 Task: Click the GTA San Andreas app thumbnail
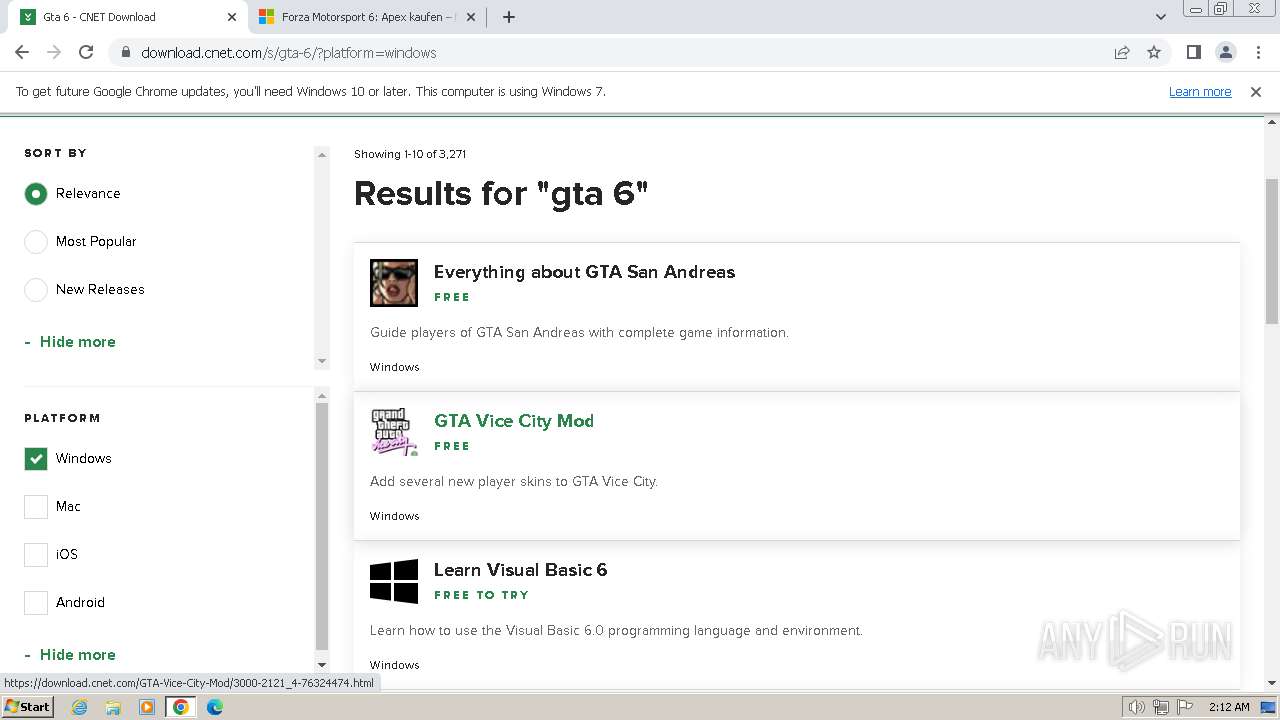click(x=394, y=282)
